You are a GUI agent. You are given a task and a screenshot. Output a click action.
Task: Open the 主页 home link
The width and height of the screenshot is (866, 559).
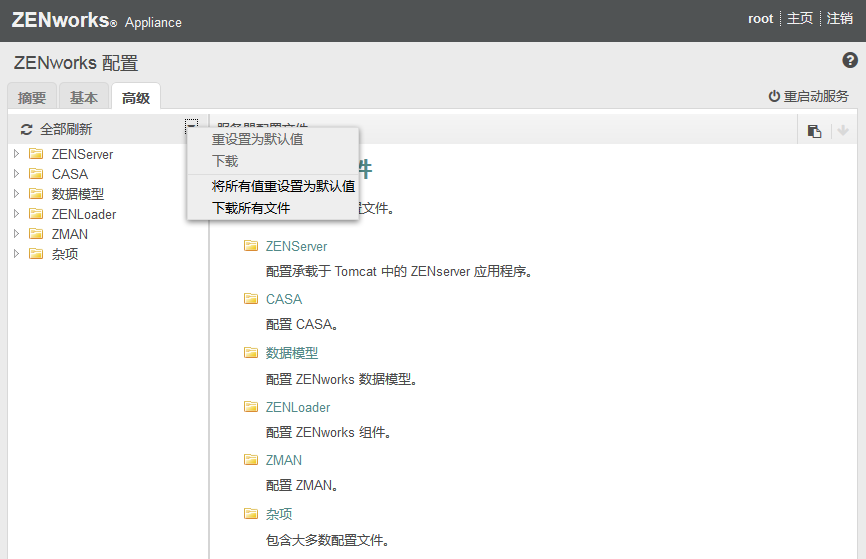pos(800,19)
